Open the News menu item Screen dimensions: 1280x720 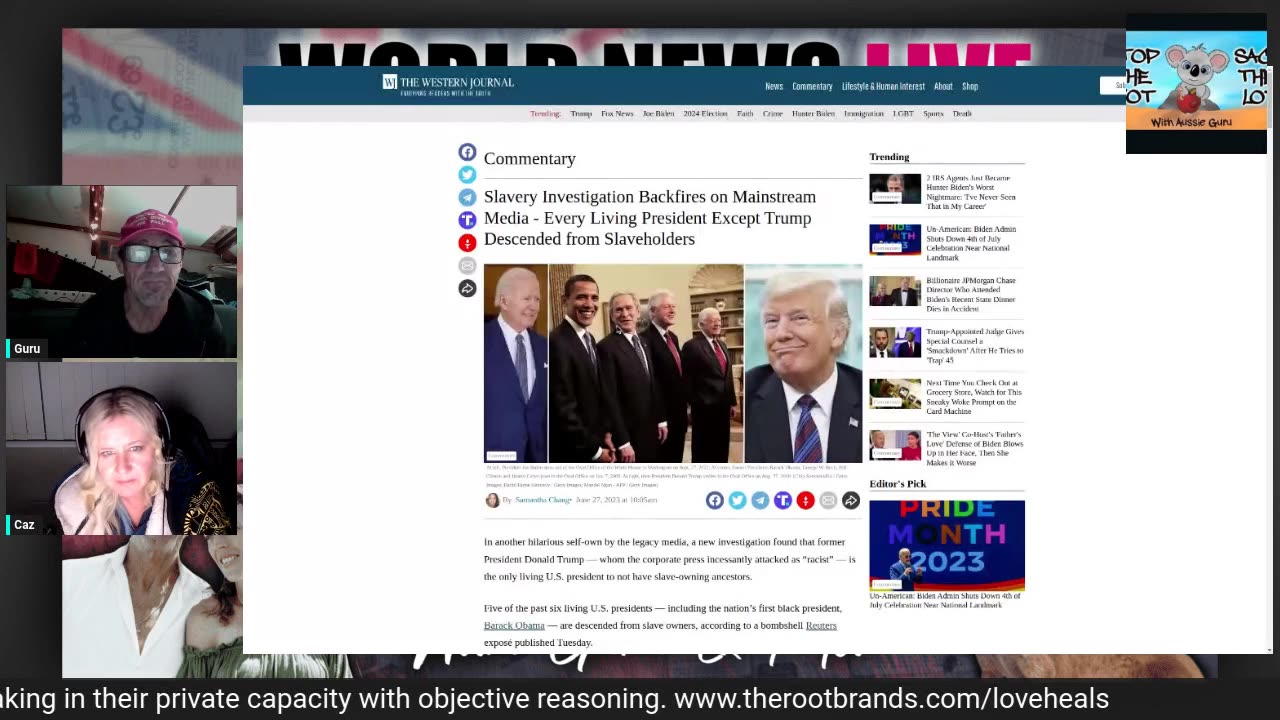click(x=774, y=86)
